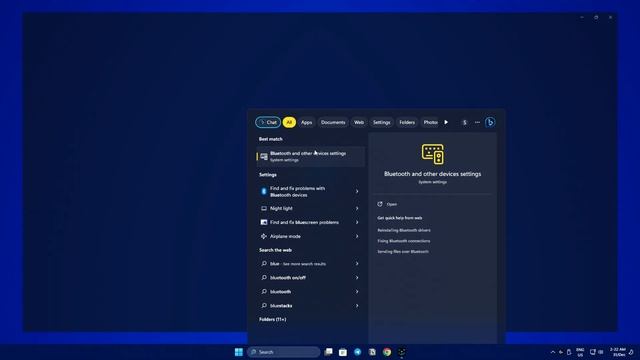Image resolution: width=640 pixels, height=360 pixels.
Task: Switch to the Apps filter tab
Action: [x=307, y=122]
